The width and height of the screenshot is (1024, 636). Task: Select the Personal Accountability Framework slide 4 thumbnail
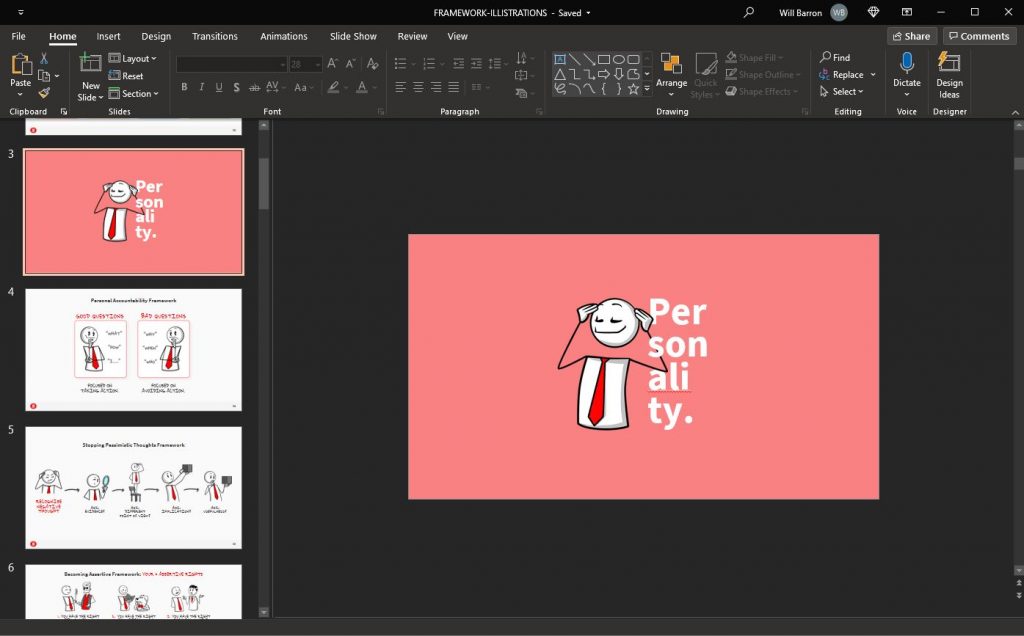pos(133,349)
